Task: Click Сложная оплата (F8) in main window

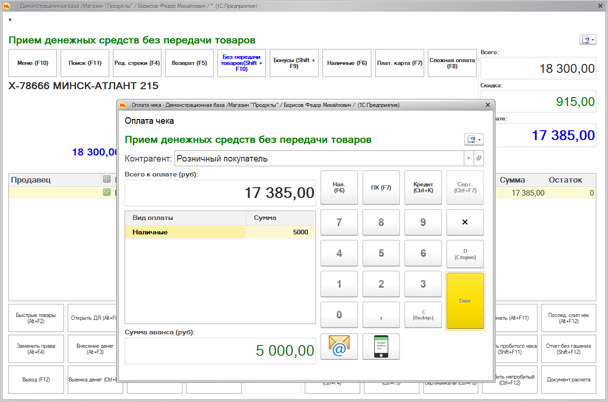Action: [452, 63]
